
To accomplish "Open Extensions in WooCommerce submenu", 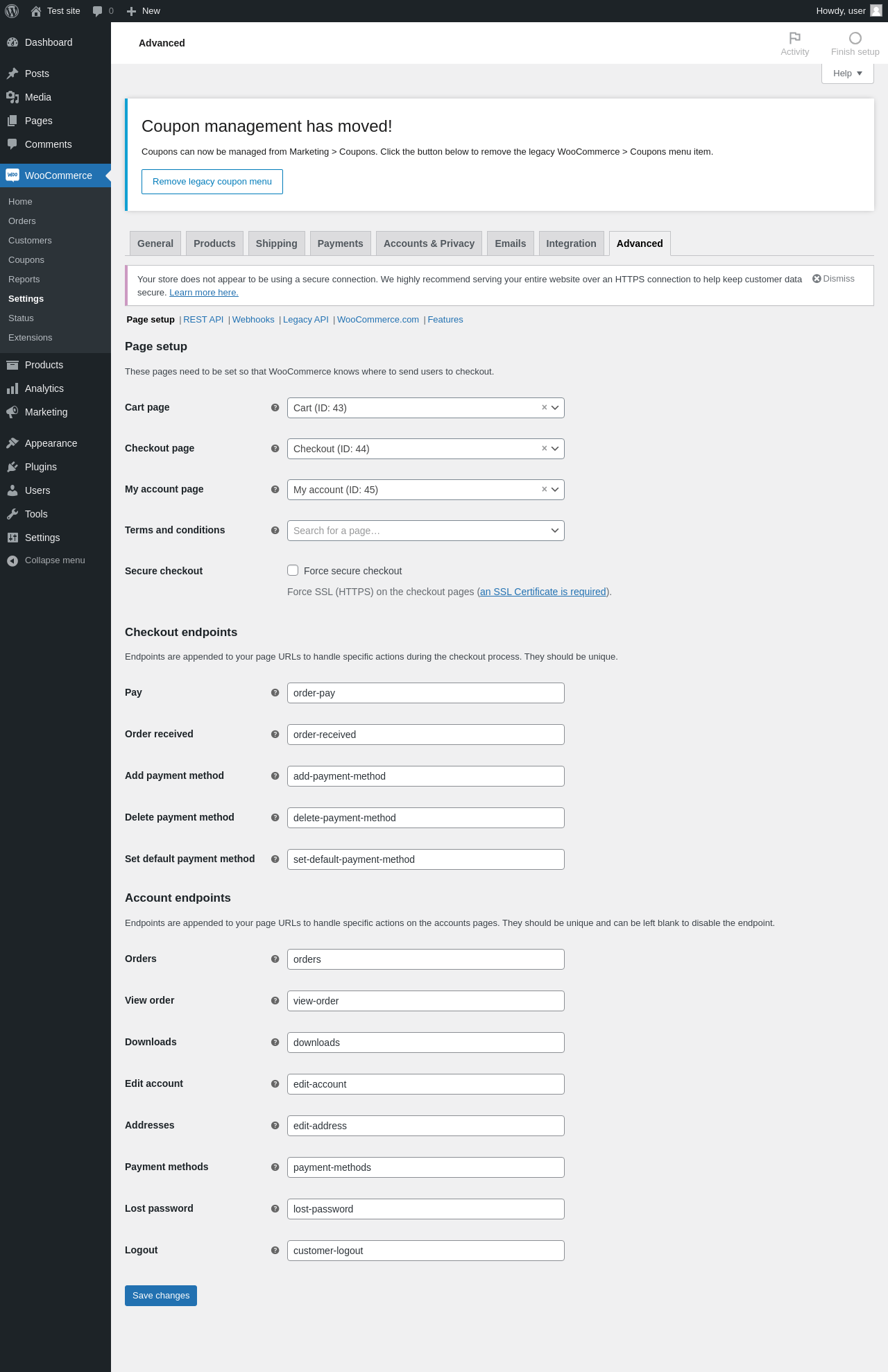I will (x=31, y=338).
